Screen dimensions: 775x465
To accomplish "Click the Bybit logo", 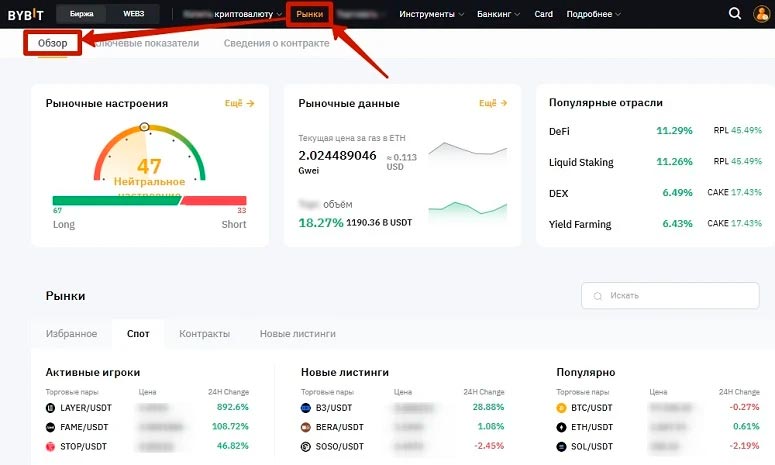I will coord(27,14).
